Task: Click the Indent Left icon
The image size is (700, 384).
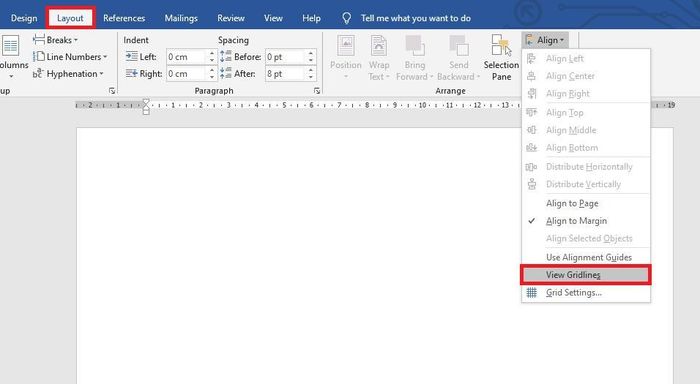Action: [132, 56]
